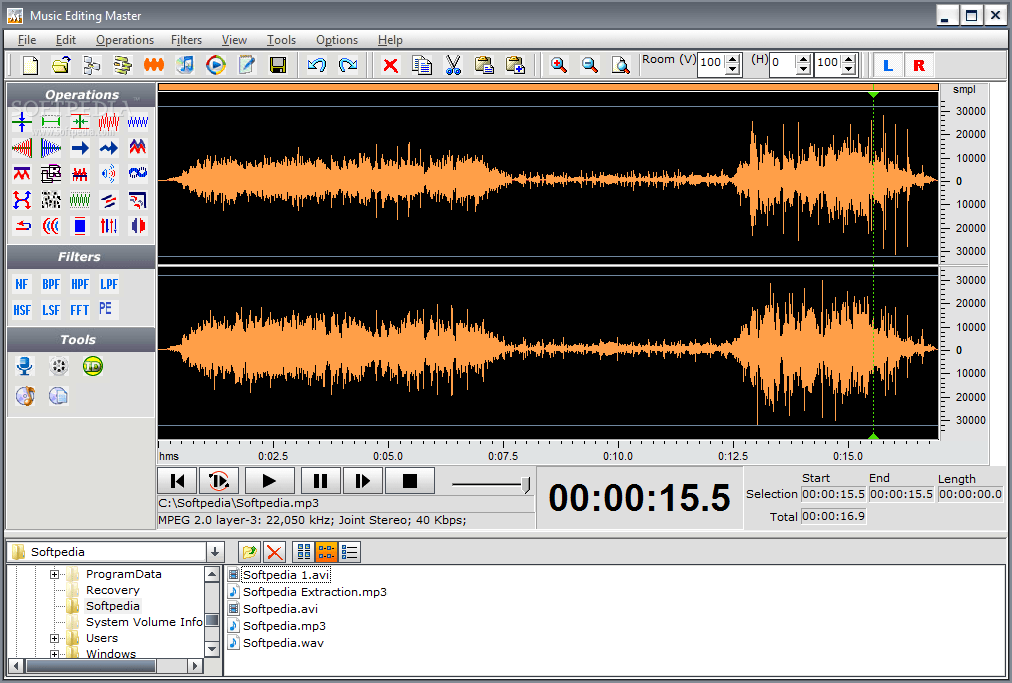The image size is (1012, 683).
Task: Open the FFT filter
Action: pos(78,310)
